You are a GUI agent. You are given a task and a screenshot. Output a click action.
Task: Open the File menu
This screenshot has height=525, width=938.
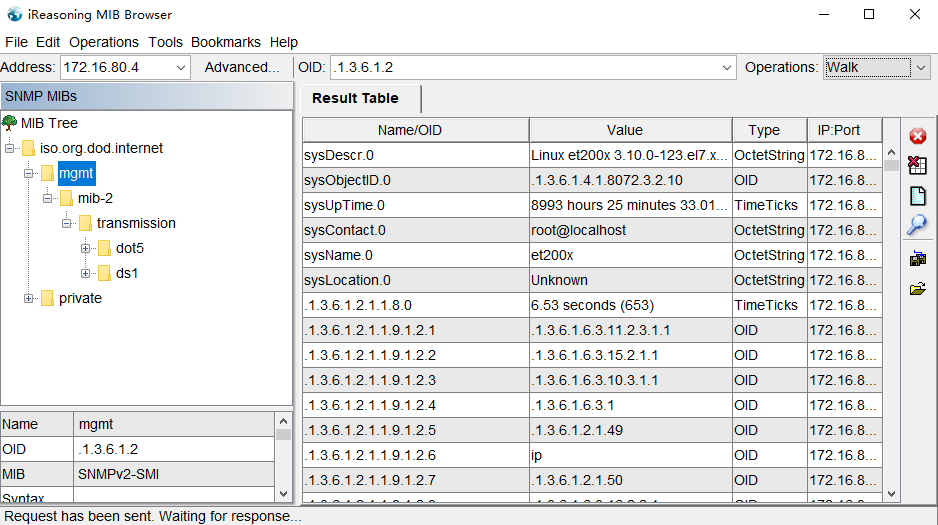pyautogui.click(x=16, y=42)
